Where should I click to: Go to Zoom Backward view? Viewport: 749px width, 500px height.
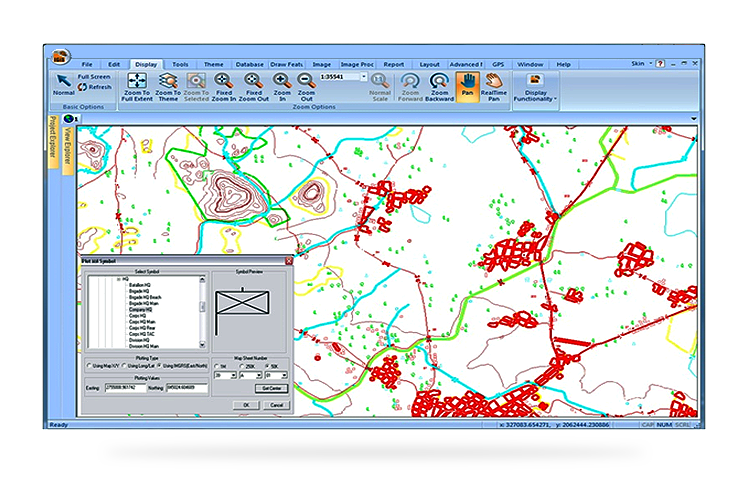[439, 86]
